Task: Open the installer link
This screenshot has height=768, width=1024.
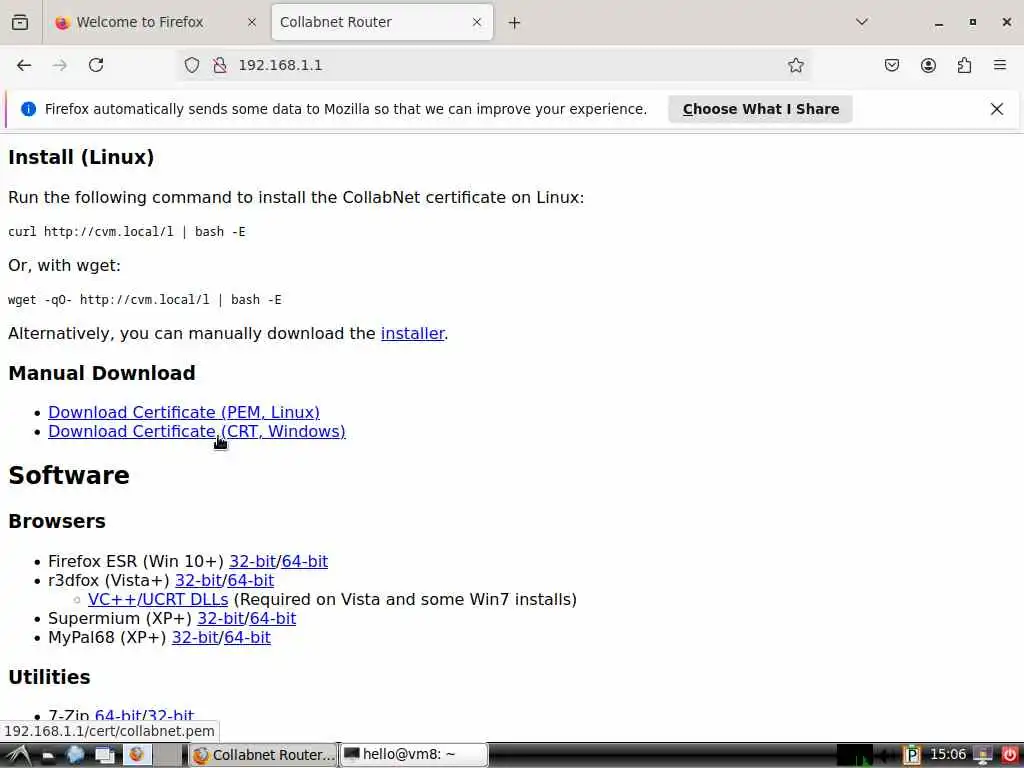Action: coord(412,334)
